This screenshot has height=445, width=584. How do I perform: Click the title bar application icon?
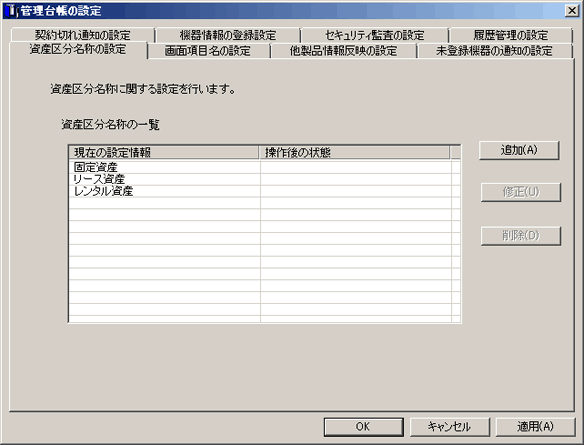pos(12,11)
